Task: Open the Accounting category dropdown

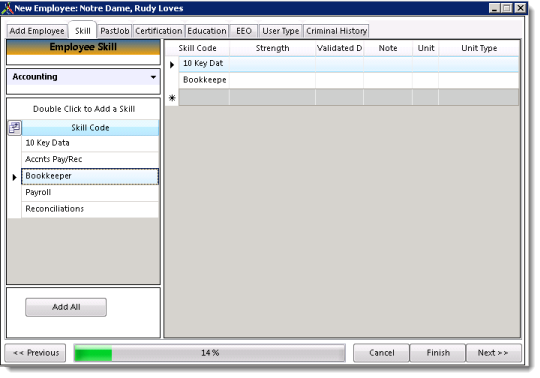Action: [x=83, y=77]
